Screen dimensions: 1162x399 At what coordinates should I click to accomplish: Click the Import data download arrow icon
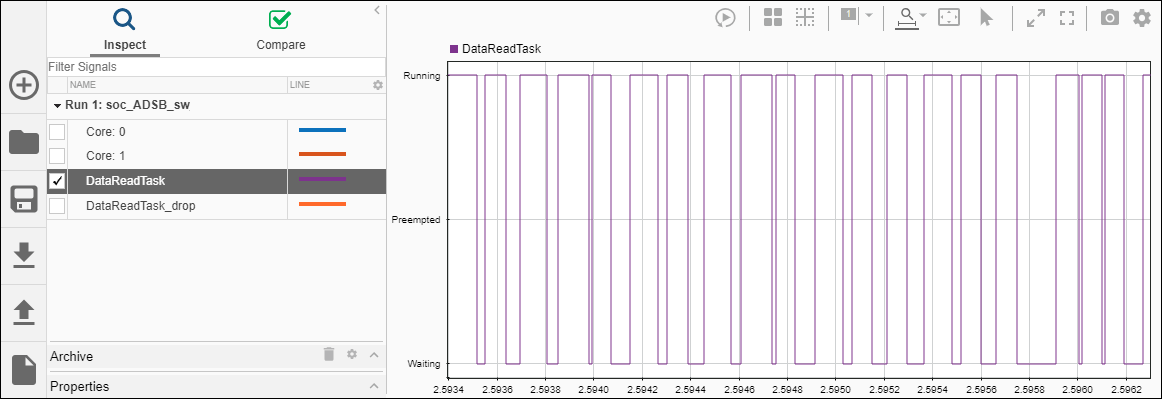[x=24, y=255]
